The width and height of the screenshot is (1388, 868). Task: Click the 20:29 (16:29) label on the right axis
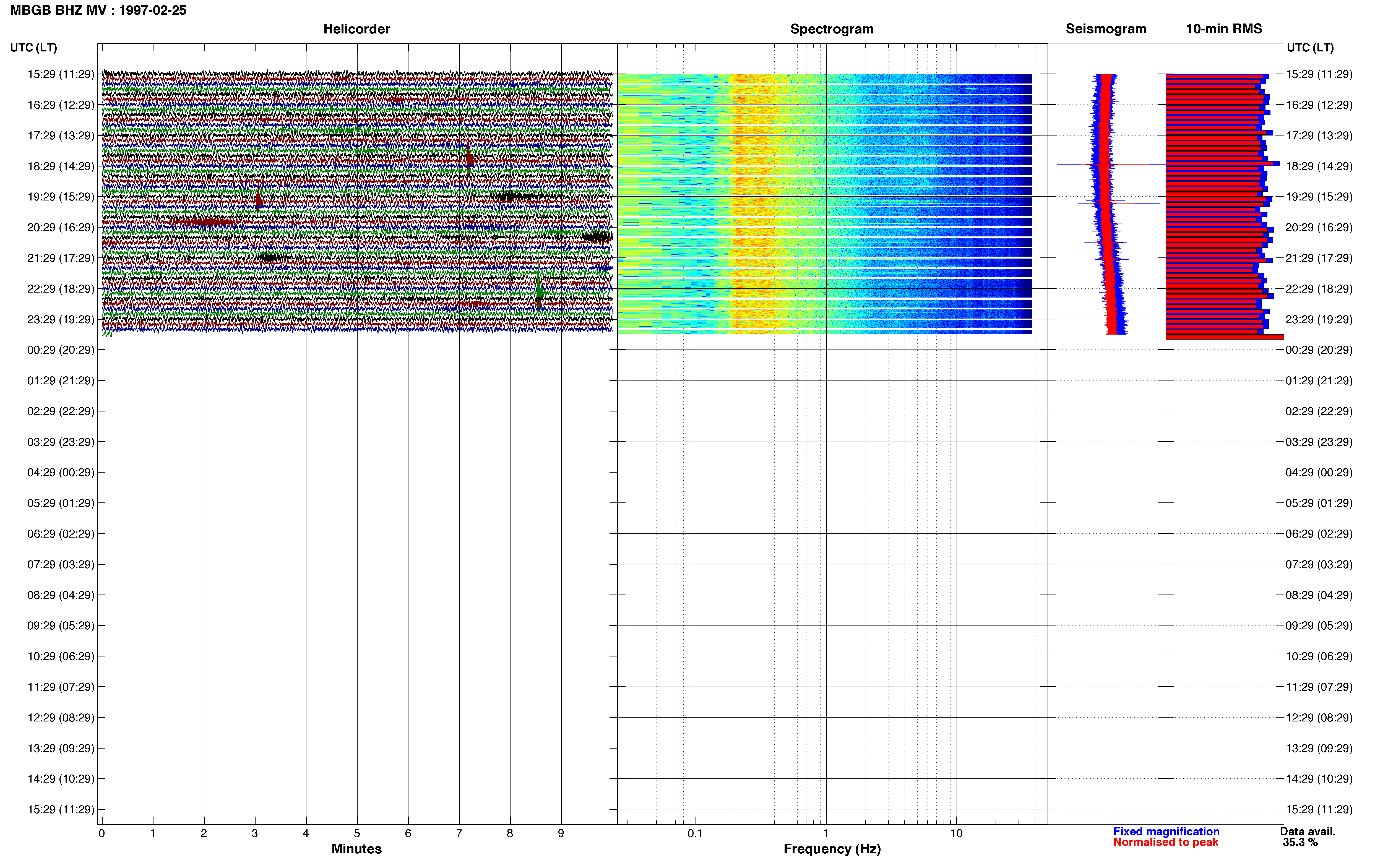pos(1319,227)
